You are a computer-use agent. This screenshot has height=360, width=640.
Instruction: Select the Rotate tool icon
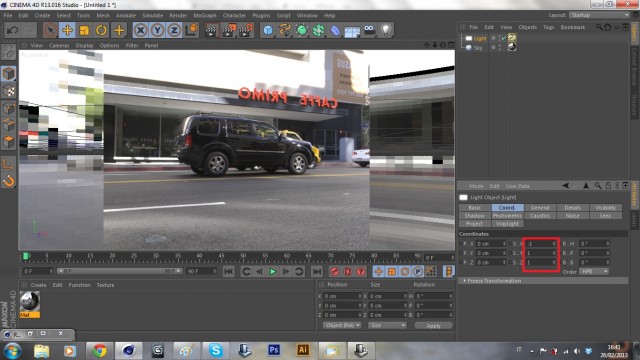(x=101, y=30)
